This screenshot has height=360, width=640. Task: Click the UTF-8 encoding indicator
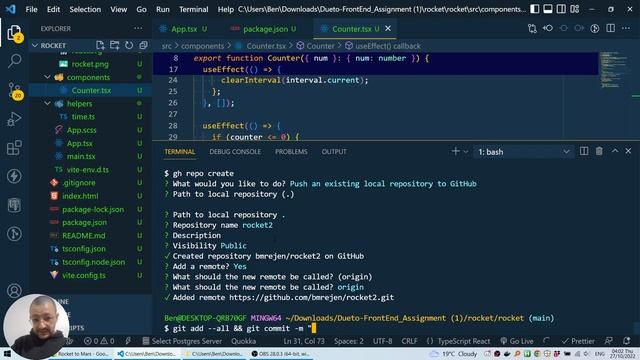click(382, 341)
